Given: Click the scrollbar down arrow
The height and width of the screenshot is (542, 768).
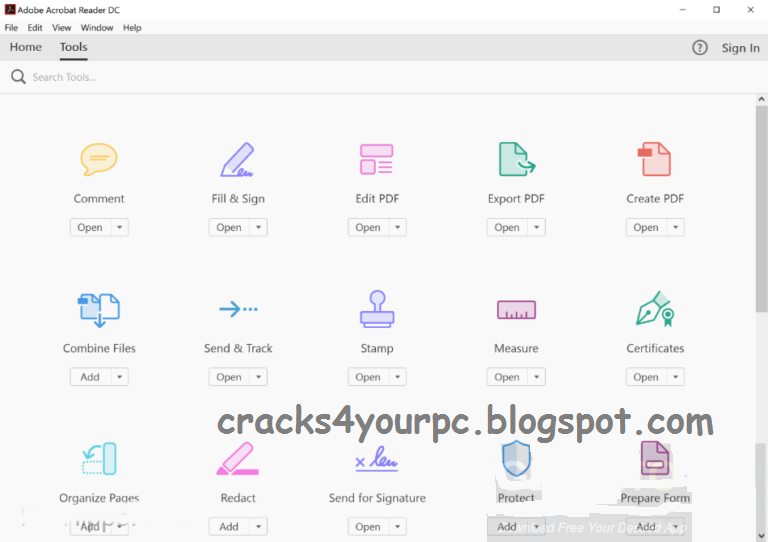Looking at the screenshot, I should point(761,536).
